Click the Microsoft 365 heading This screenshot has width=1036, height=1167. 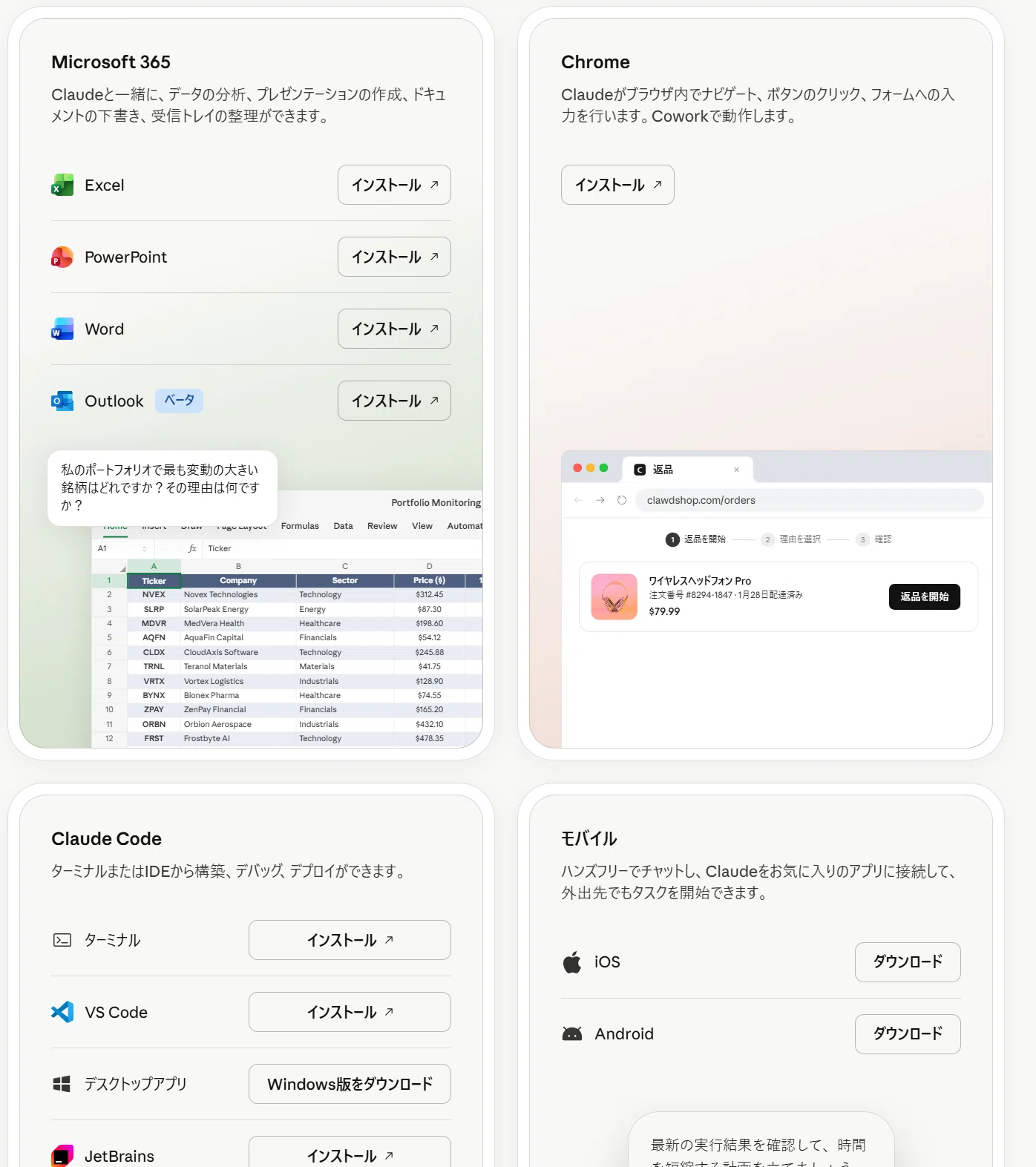click(111, 62)
